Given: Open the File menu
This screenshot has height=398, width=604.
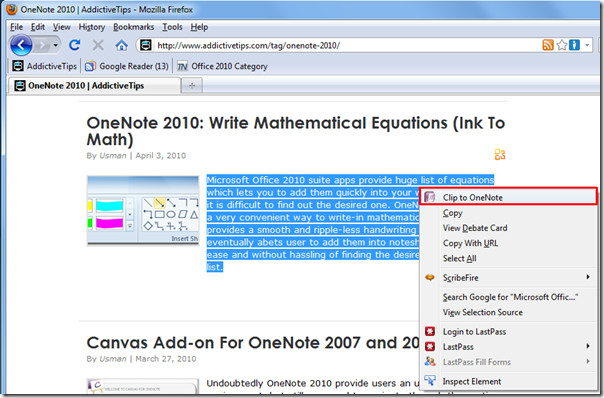Looking at the screenshot, I should pos(17,27).
